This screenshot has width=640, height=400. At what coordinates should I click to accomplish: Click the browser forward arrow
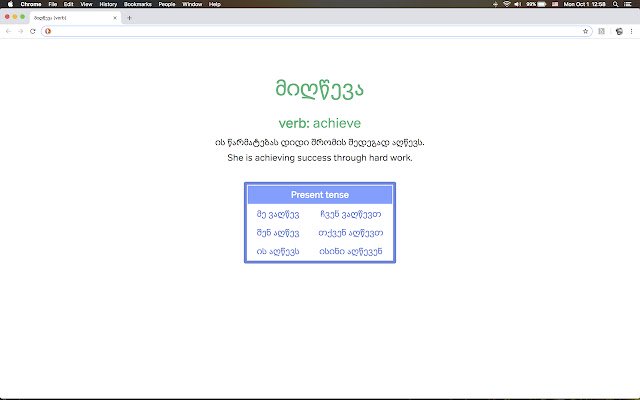pyautogui.click(x=20, y=31)
